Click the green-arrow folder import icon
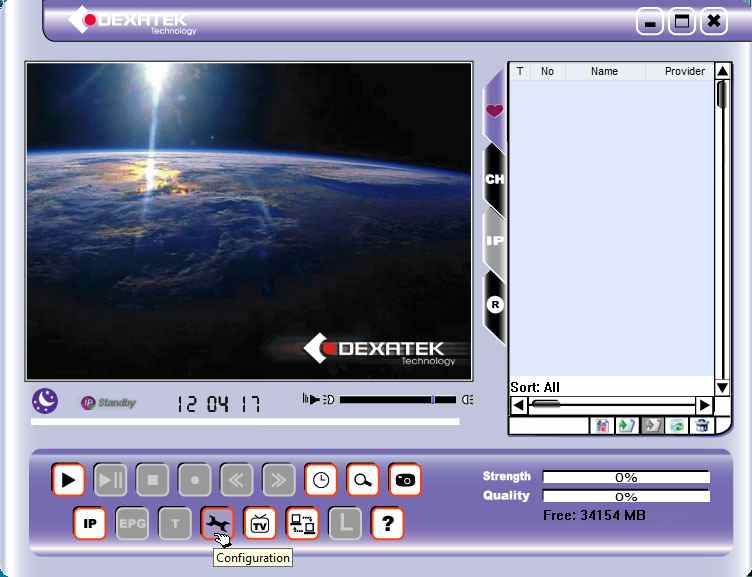Screen dimensions: 752x577 (x=627, y=425)
